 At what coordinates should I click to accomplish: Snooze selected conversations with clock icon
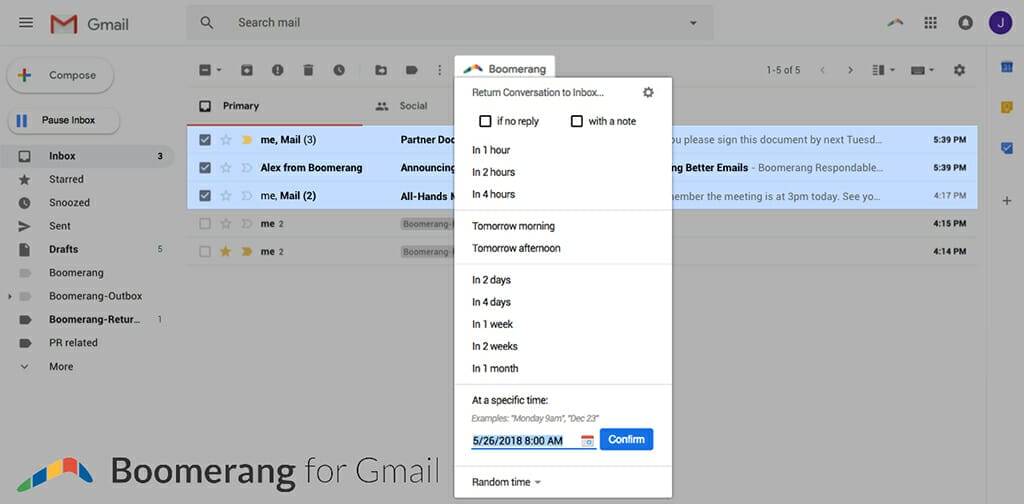coord(339,70)
